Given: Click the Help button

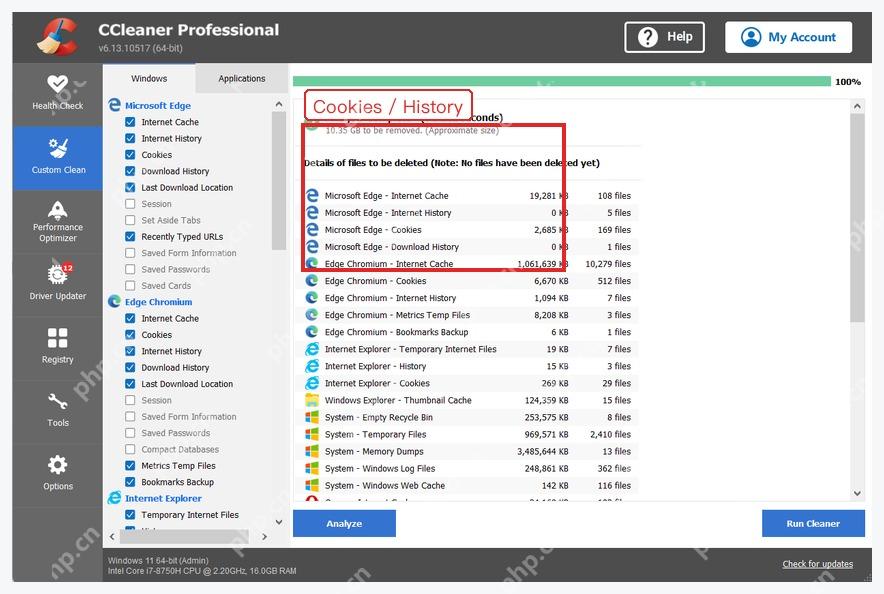Looking at the screenshot, I should point(664,37).
